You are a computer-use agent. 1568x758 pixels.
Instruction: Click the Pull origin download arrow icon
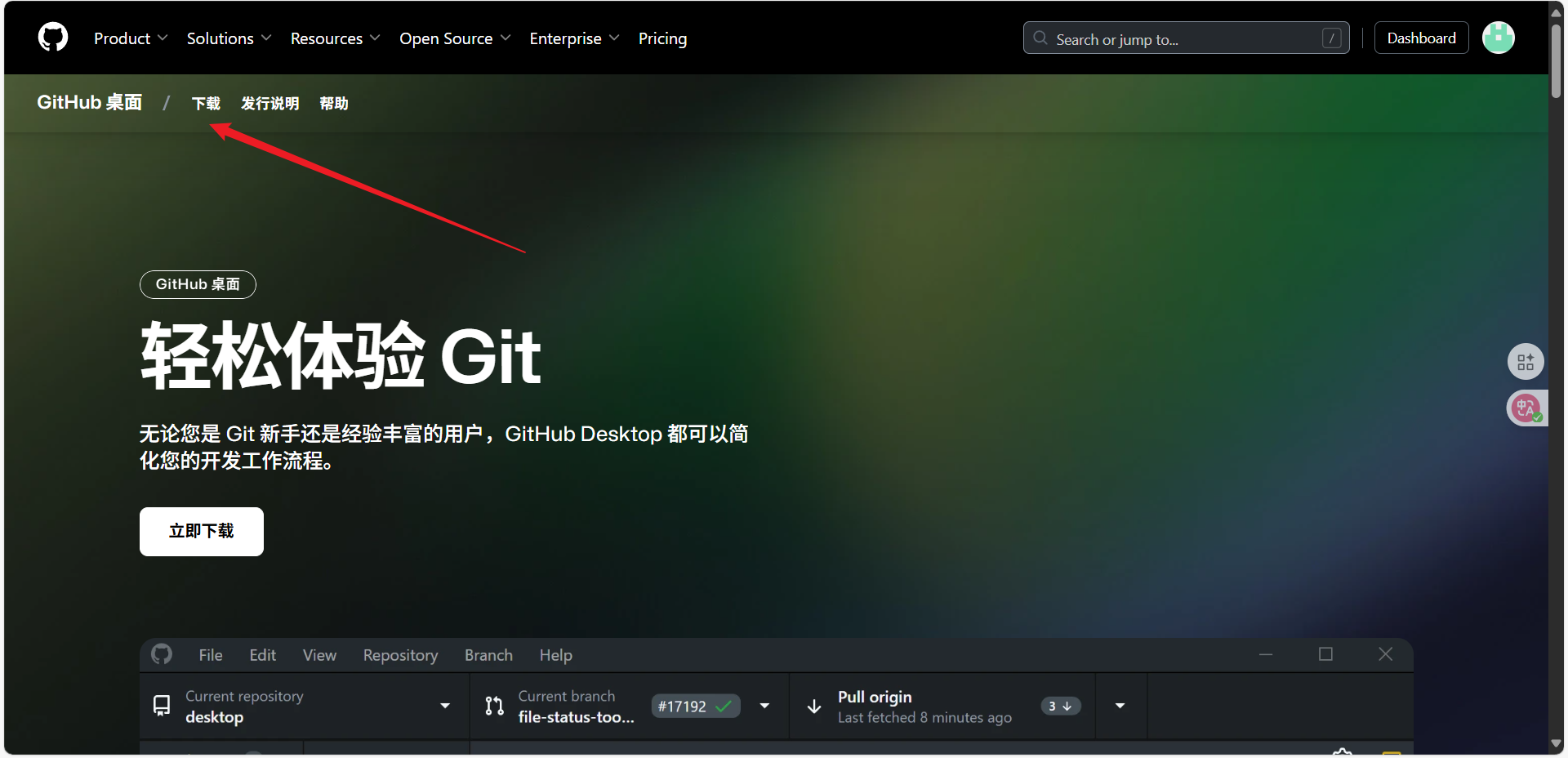point(813,706)
